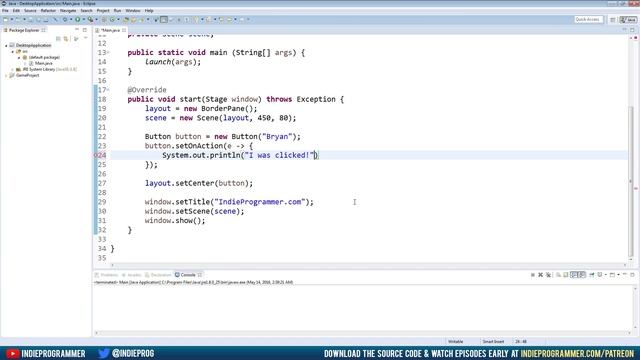This screenshot has height=360, width=640.
Task: Toggle Pin Console
Action: (591, 275)
